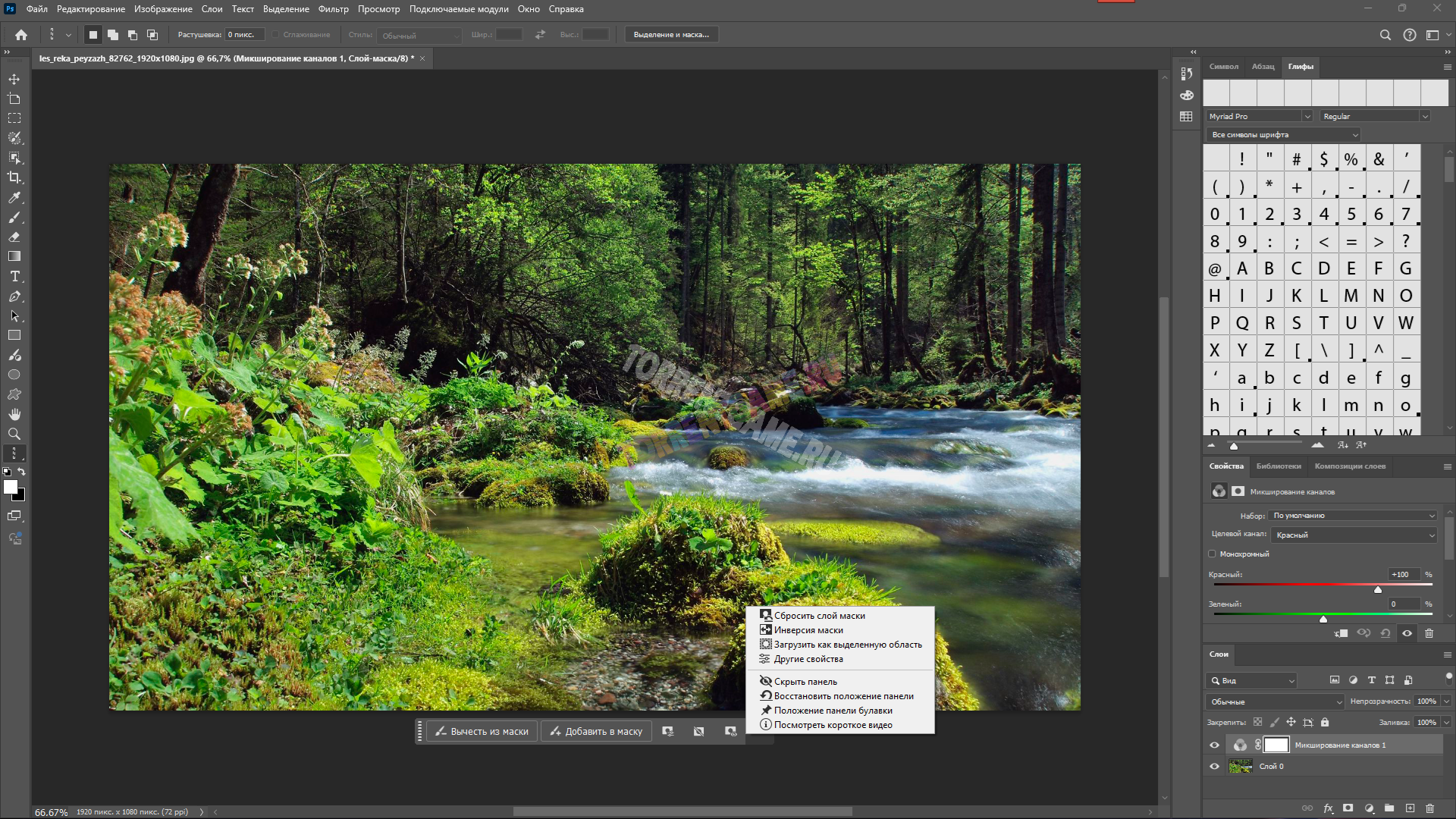The image size is (1456, 819).
Task: Click Добавить в маску button
Action: point(596,731)
